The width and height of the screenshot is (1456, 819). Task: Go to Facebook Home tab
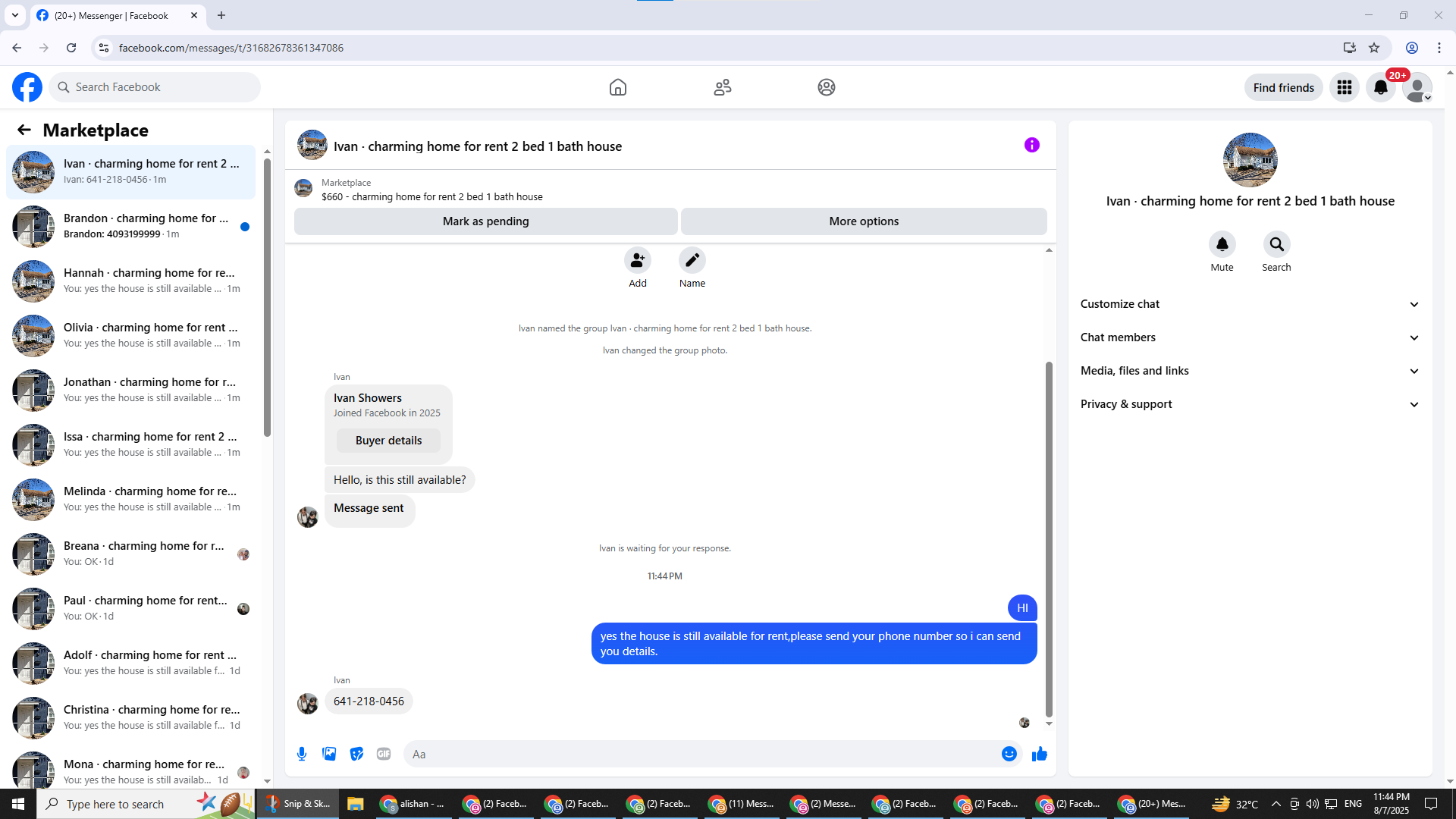tap(618, 87)
